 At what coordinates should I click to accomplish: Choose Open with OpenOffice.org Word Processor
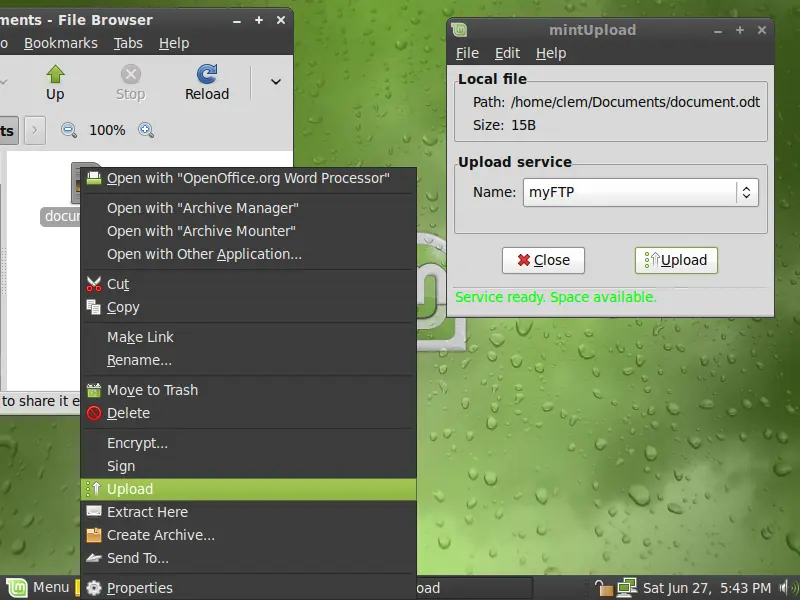[248, 178]
